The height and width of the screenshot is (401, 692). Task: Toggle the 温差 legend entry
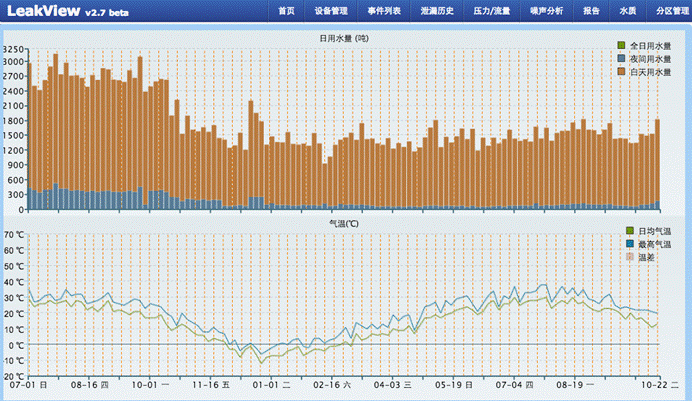pos(628,257)
